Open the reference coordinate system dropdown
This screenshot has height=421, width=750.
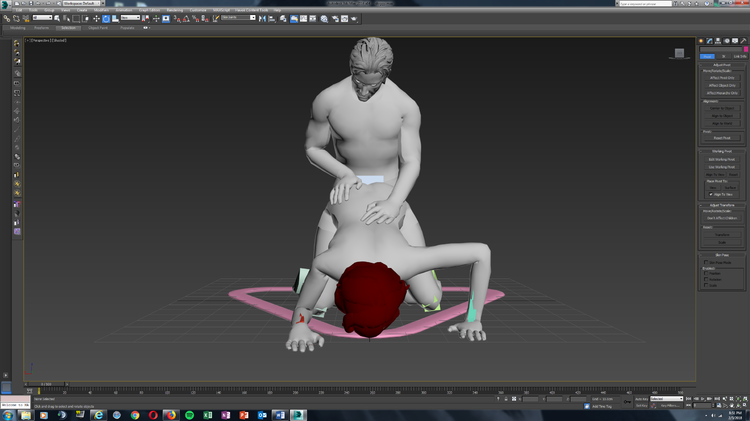[x=130, y=18]
